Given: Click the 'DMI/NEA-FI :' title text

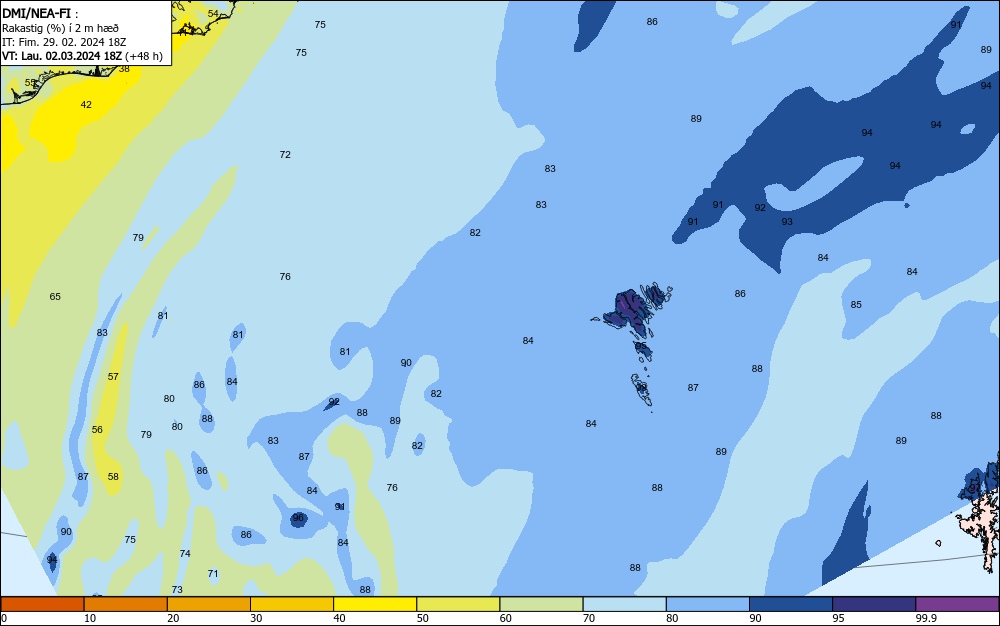Looking at the screenshot, I should (40, 13).
